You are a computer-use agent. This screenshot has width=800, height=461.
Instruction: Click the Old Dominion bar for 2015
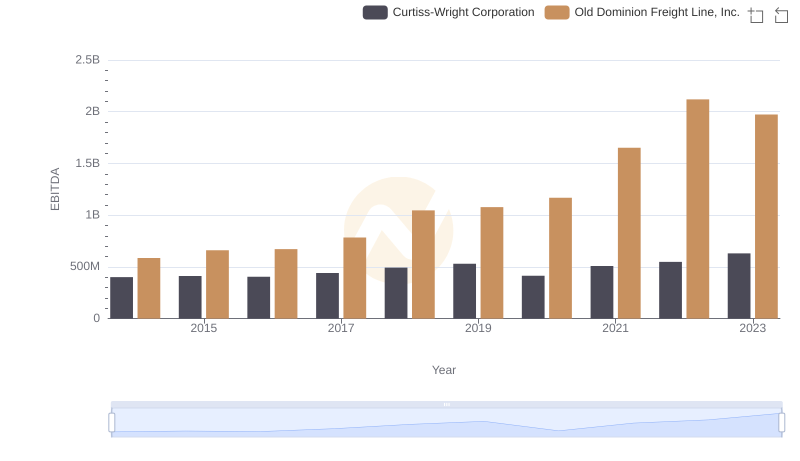pos(217,285)
